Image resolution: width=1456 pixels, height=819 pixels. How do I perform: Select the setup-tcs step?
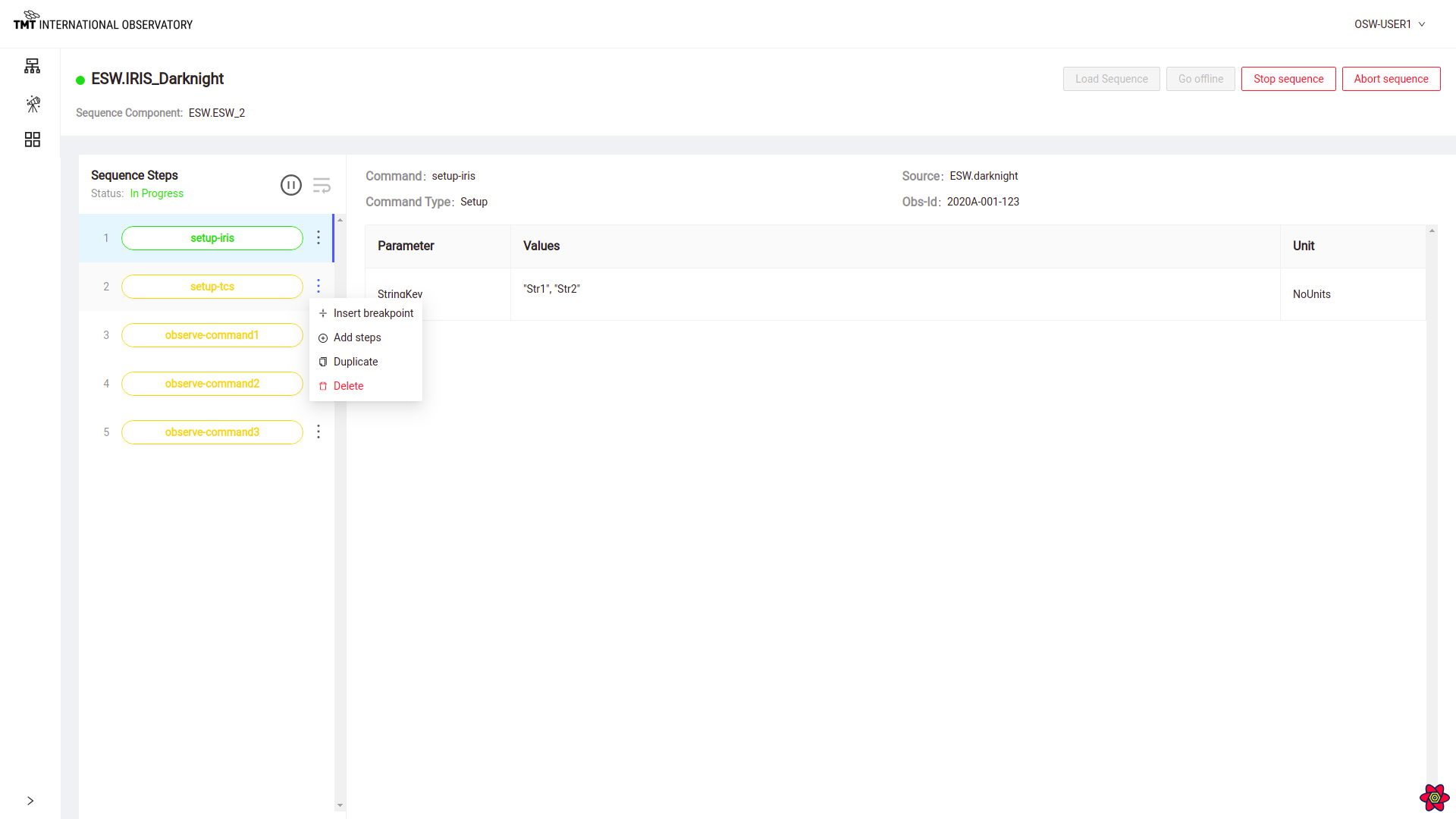[212, 287]
